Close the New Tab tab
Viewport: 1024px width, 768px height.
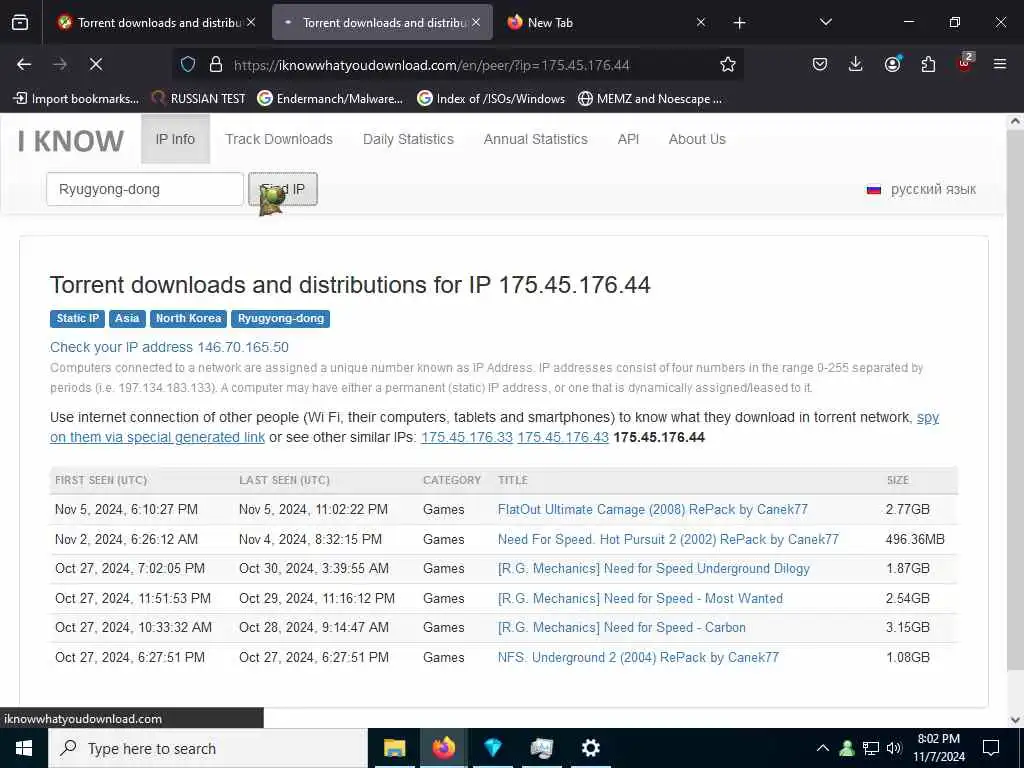[x=701, y=22]
